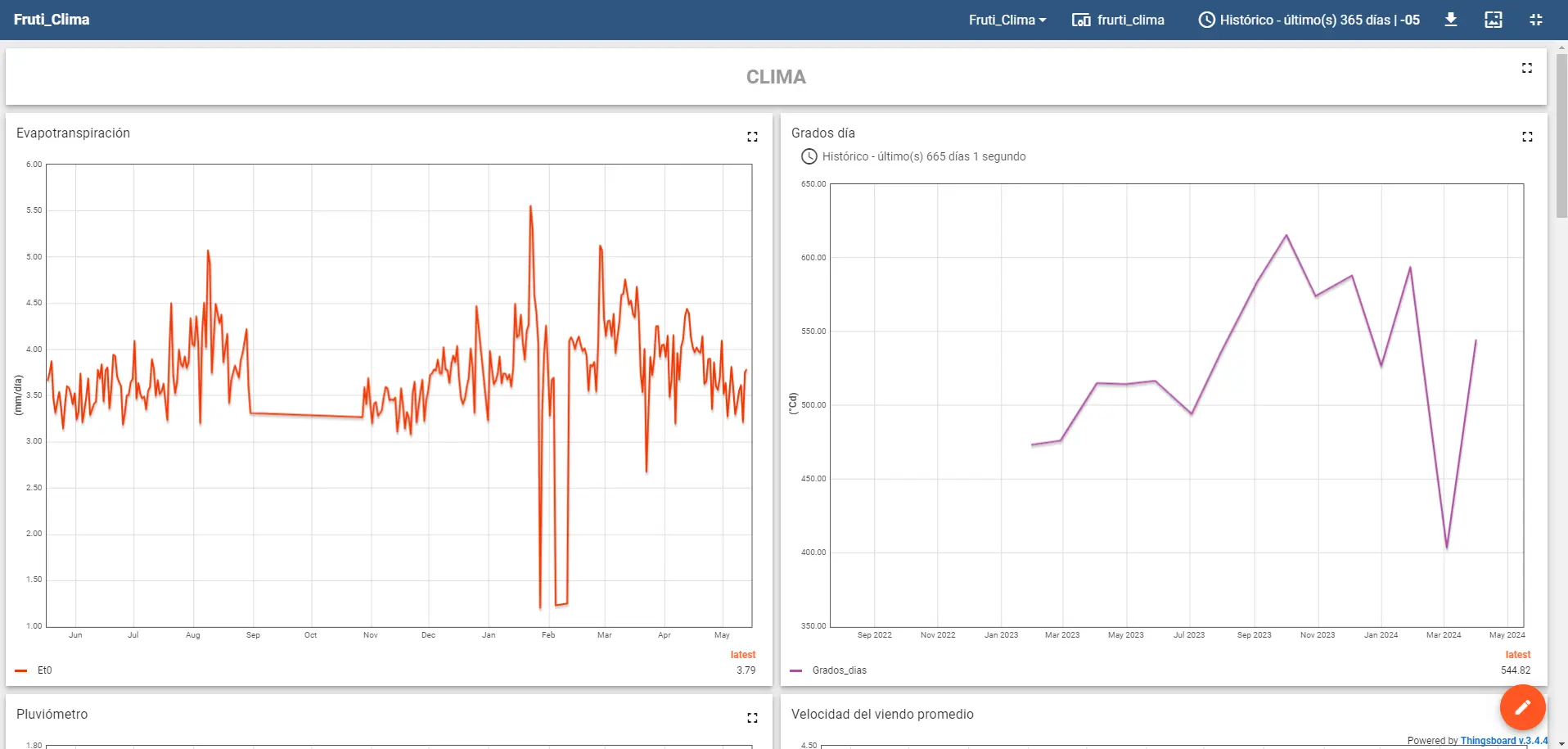
Task: Click the vertical scrollbar thumb
Action: coord(1561,135)
